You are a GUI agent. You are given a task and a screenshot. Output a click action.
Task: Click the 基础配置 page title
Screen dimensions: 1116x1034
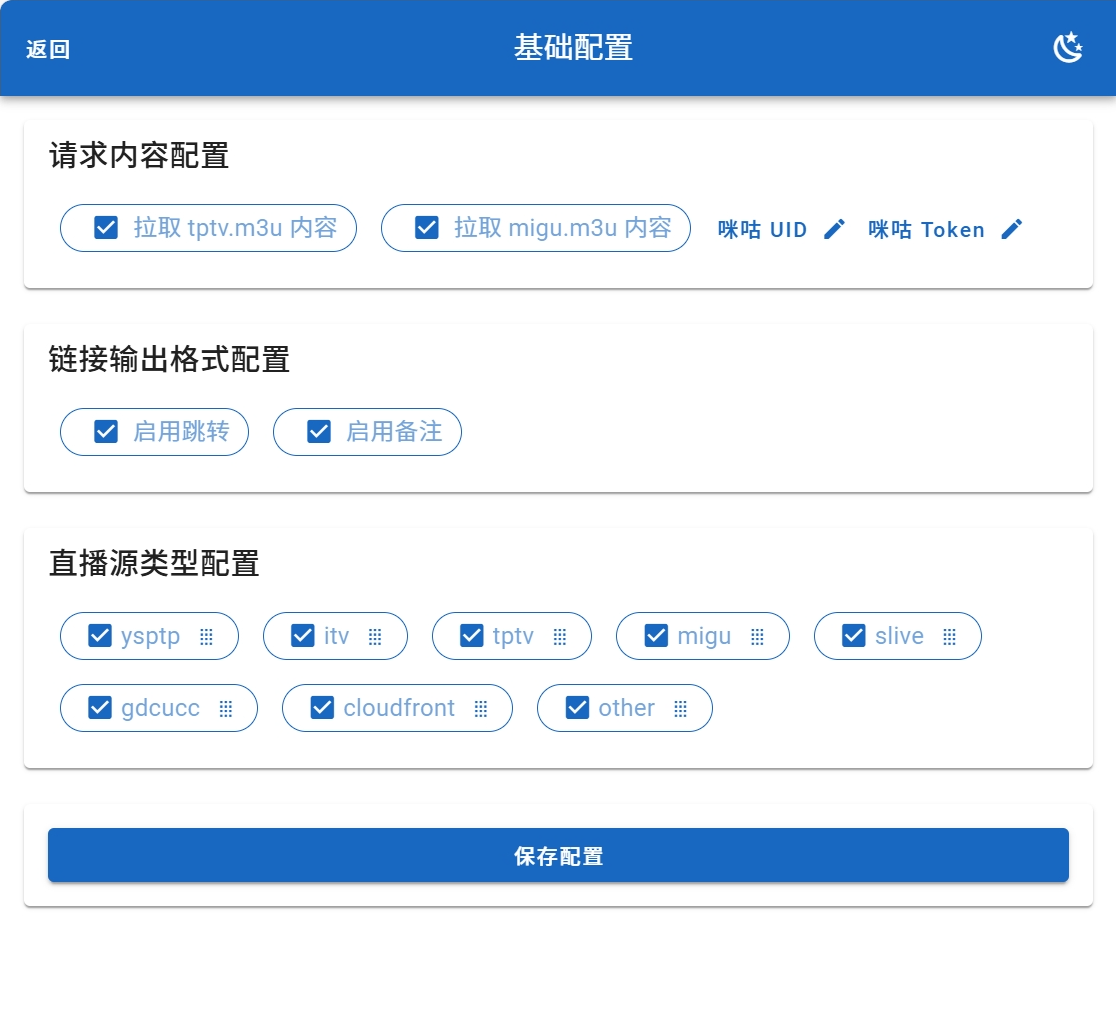(573, 48)
